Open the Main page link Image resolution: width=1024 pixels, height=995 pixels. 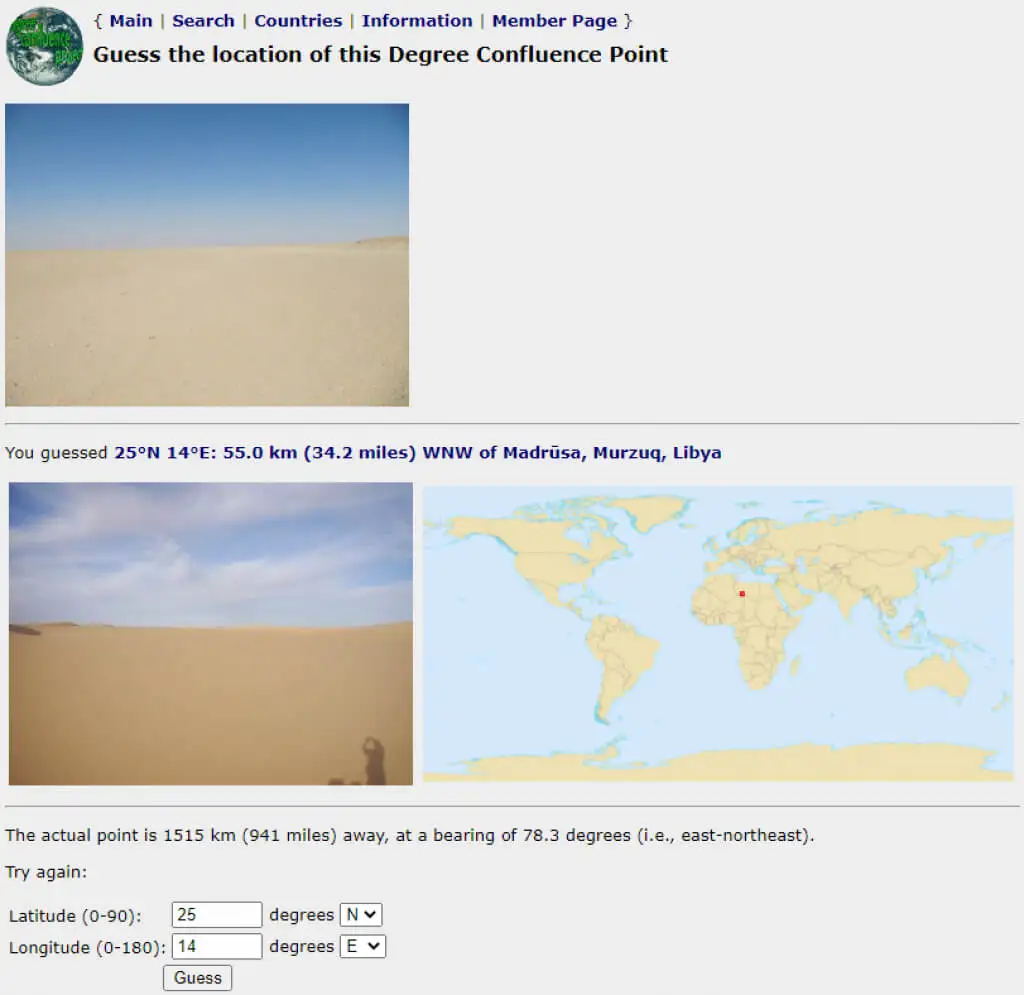(x=131, y=21)
